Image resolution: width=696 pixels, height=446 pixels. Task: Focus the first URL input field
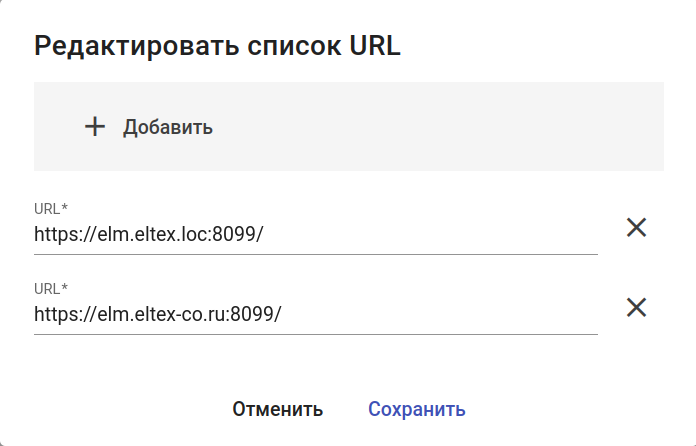[400, 235]
